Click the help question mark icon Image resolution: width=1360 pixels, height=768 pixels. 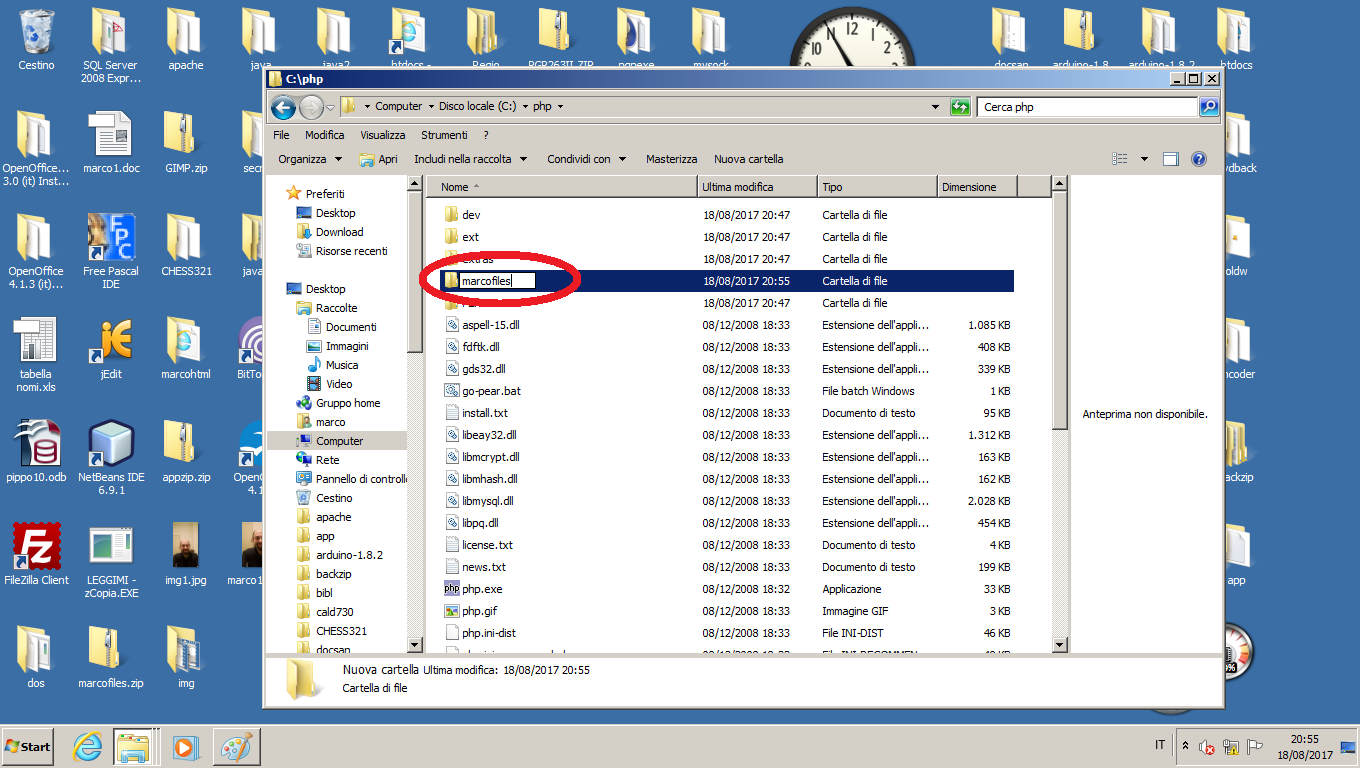coord(1199,159)
